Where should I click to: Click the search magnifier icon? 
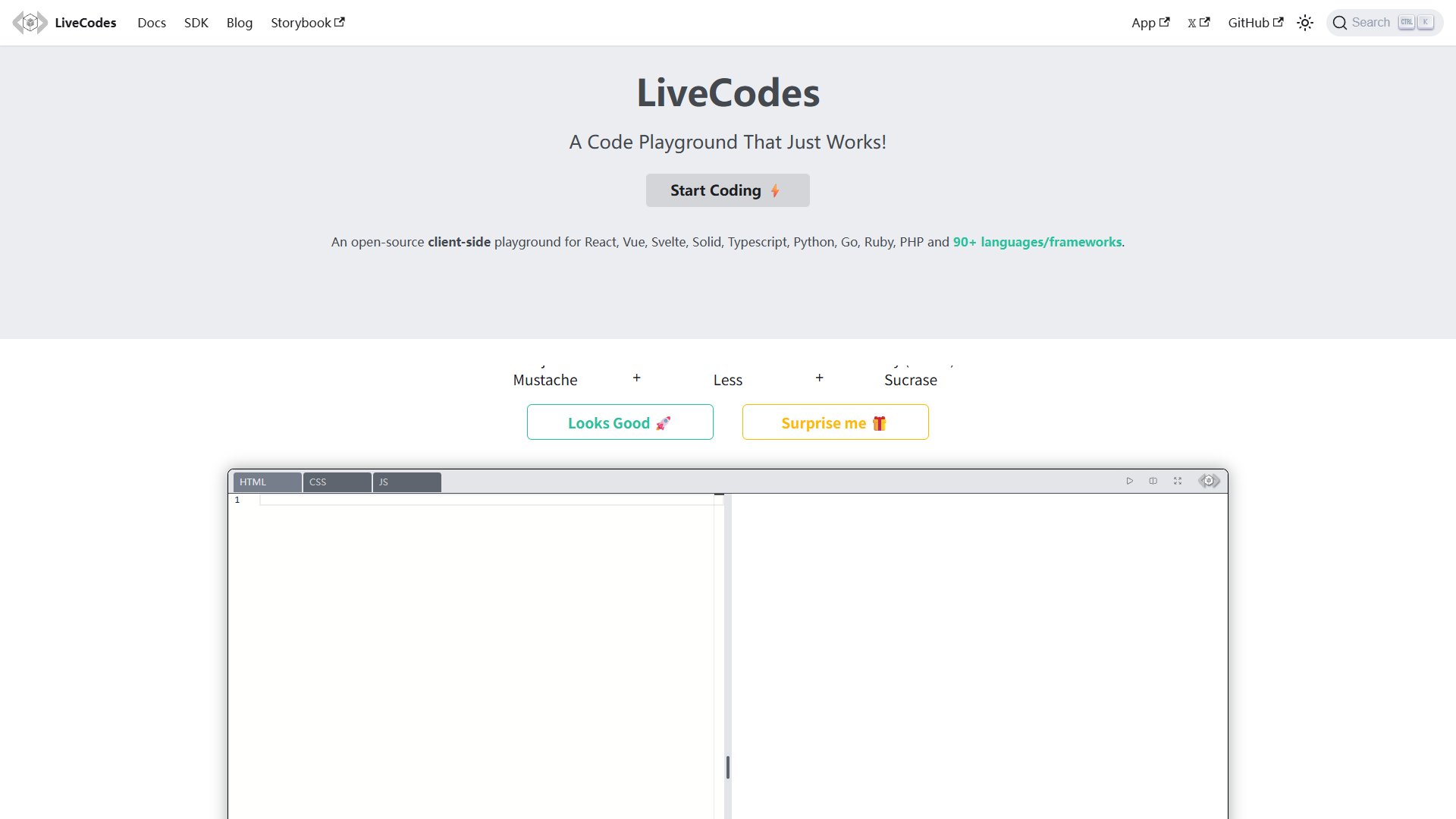(x=1340, y=23)
